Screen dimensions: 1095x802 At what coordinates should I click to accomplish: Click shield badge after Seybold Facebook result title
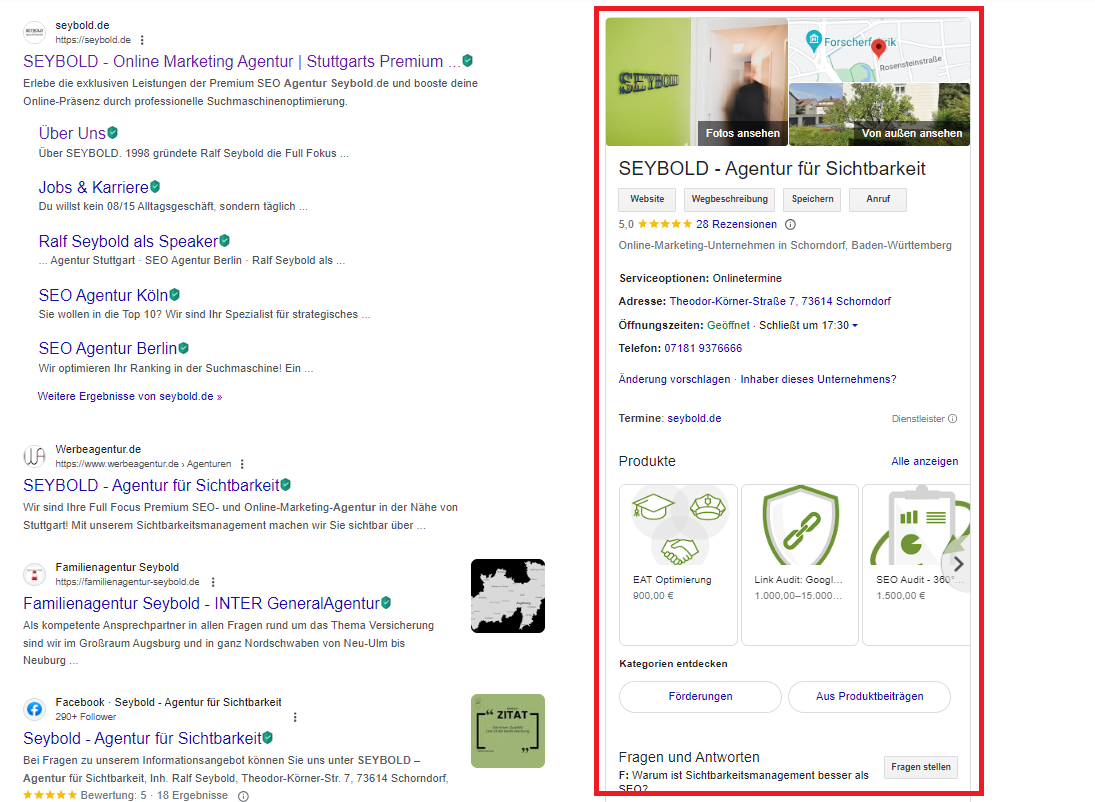click(267, 737)
